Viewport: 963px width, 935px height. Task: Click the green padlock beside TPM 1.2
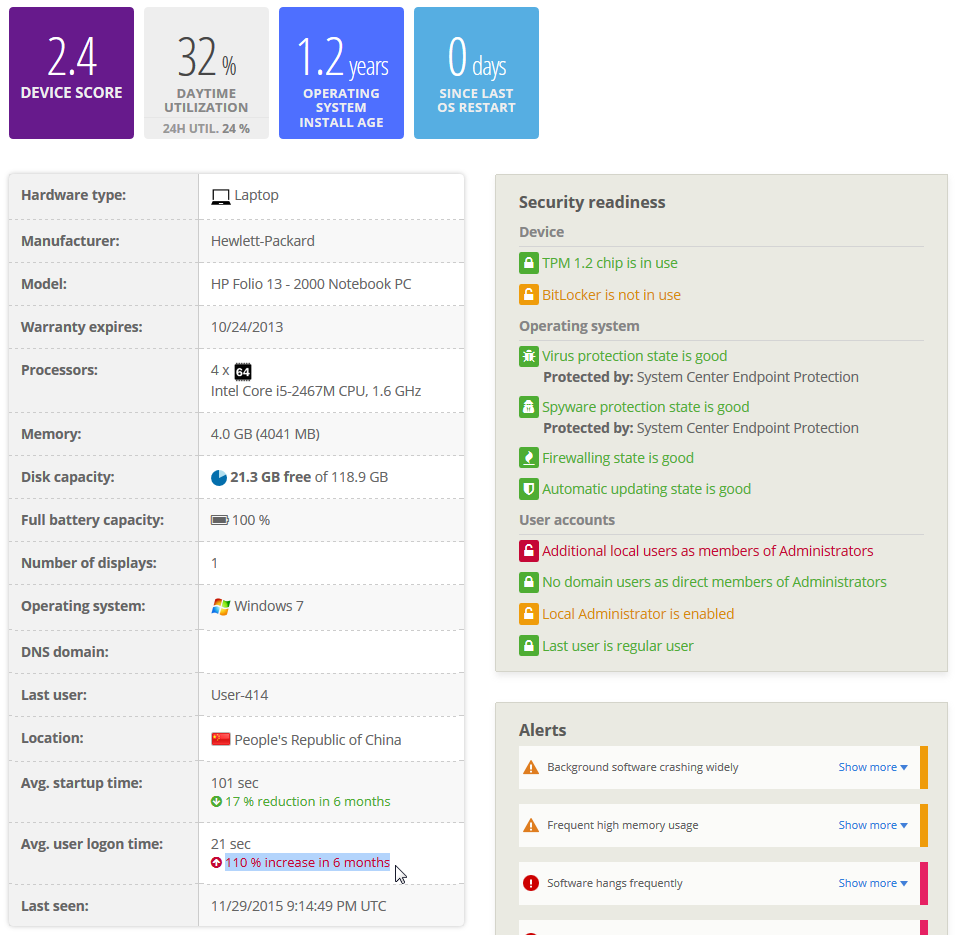click(527, 262)
